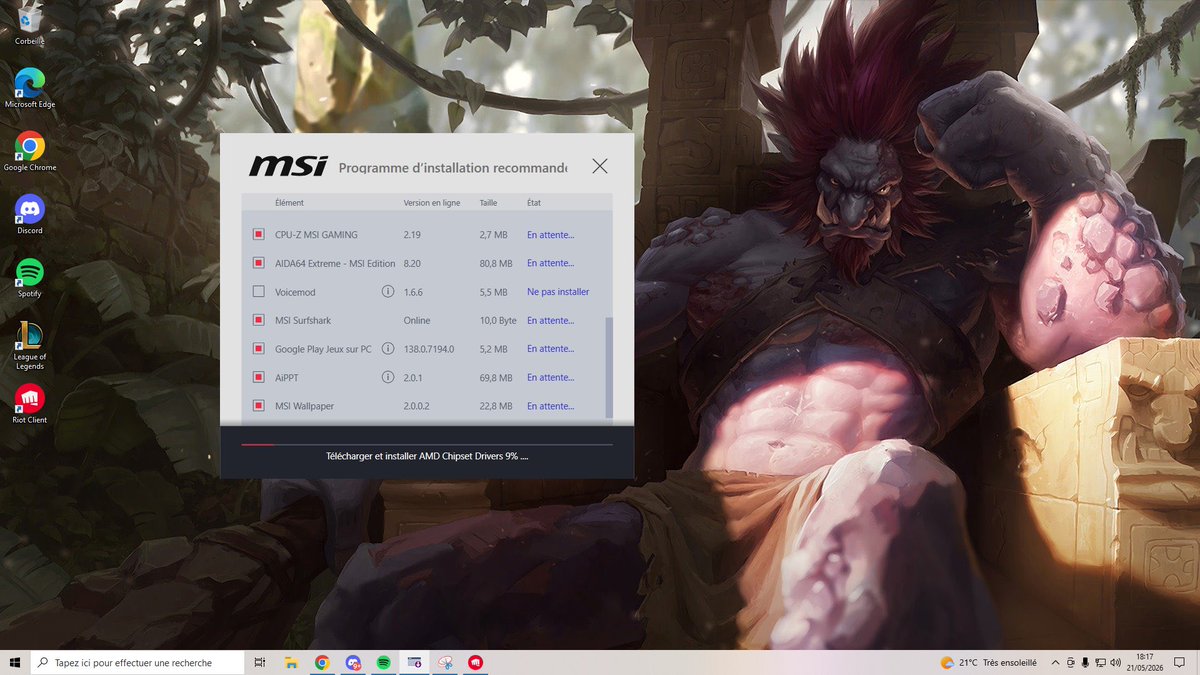Switch to Chrome on the taskbar
Screen dimensions: 1200x675
[x=322, y=662]
